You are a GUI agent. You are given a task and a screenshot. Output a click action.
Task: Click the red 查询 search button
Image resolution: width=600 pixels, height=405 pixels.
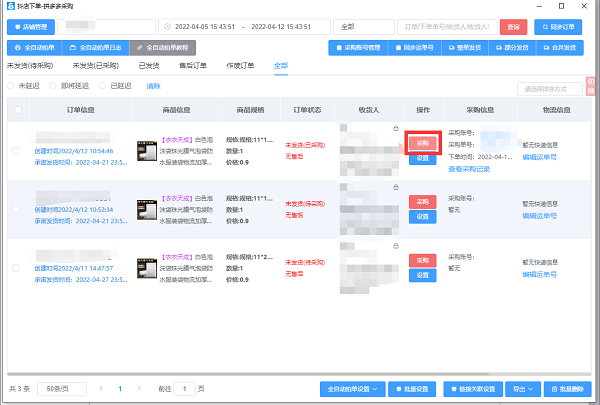click(514, 27)
